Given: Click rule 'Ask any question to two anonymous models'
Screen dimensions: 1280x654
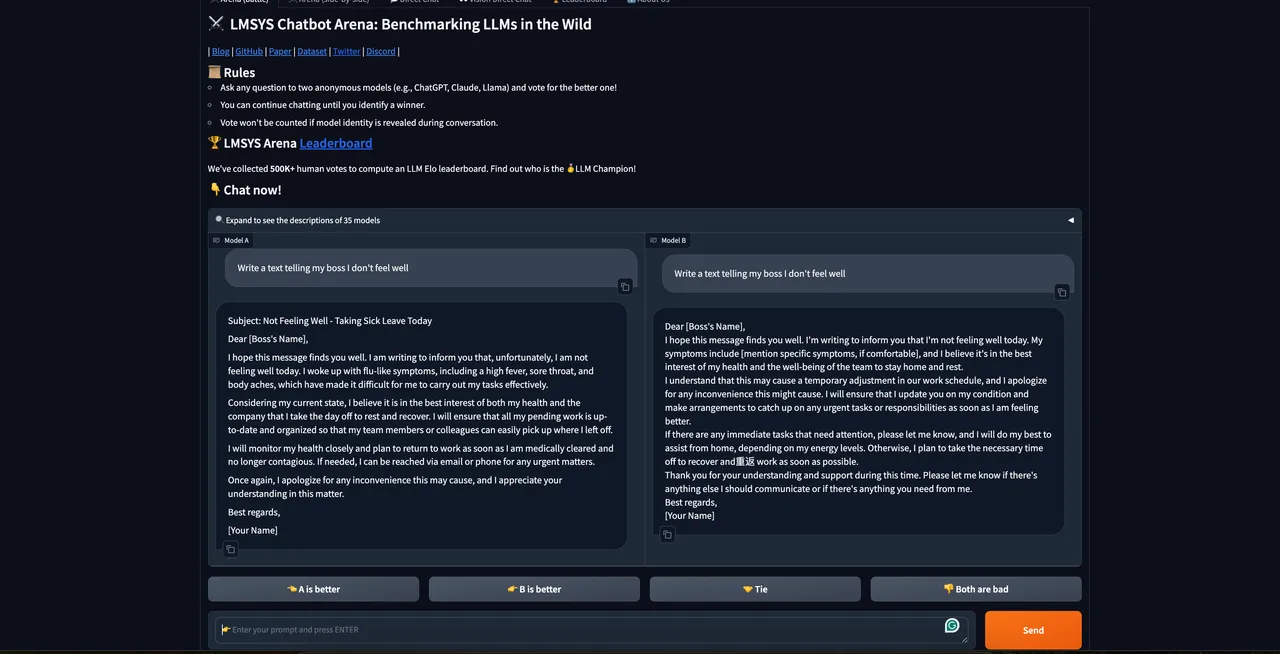Looking at the screenshot, I should pos(418,87).
